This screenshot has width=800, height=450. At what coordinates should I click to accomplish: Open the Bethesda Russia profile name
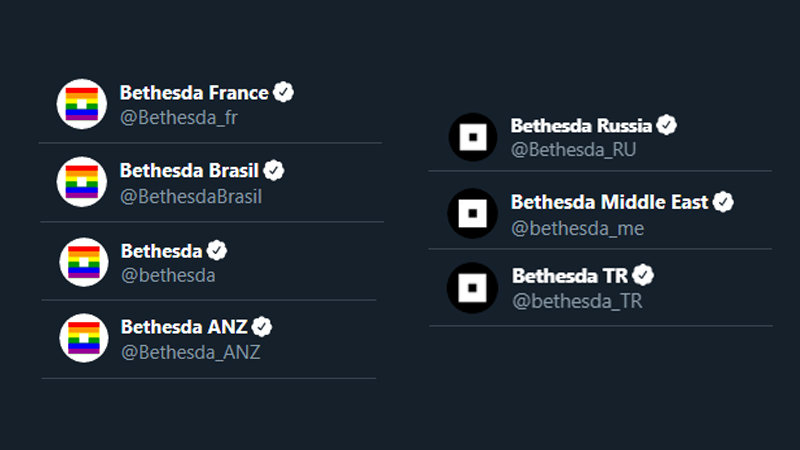click(x=581, y=125)
